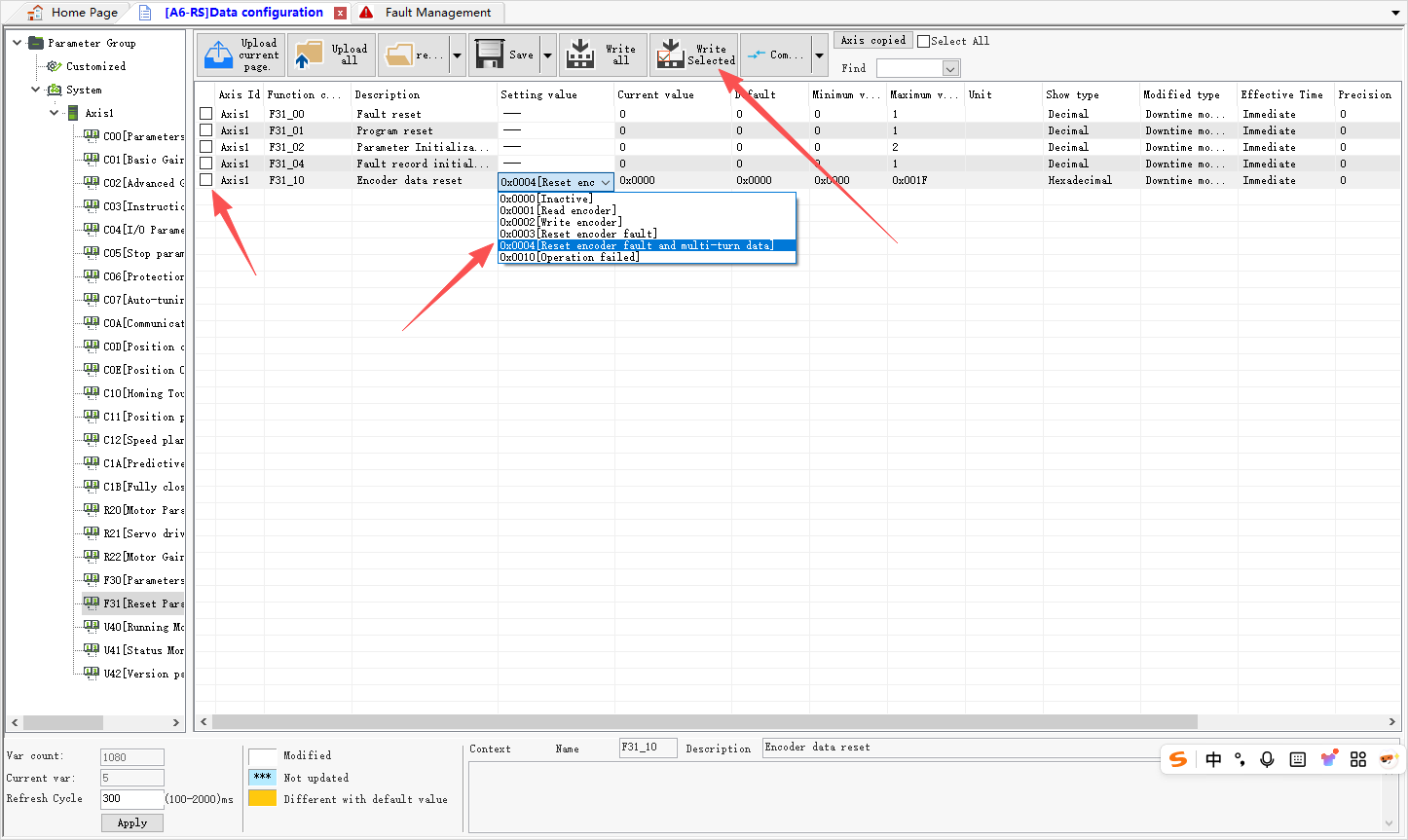Select '0x0003[Reset encoder fault]' in dropdown list
The image size is (1408, 840).
point(647,234)
